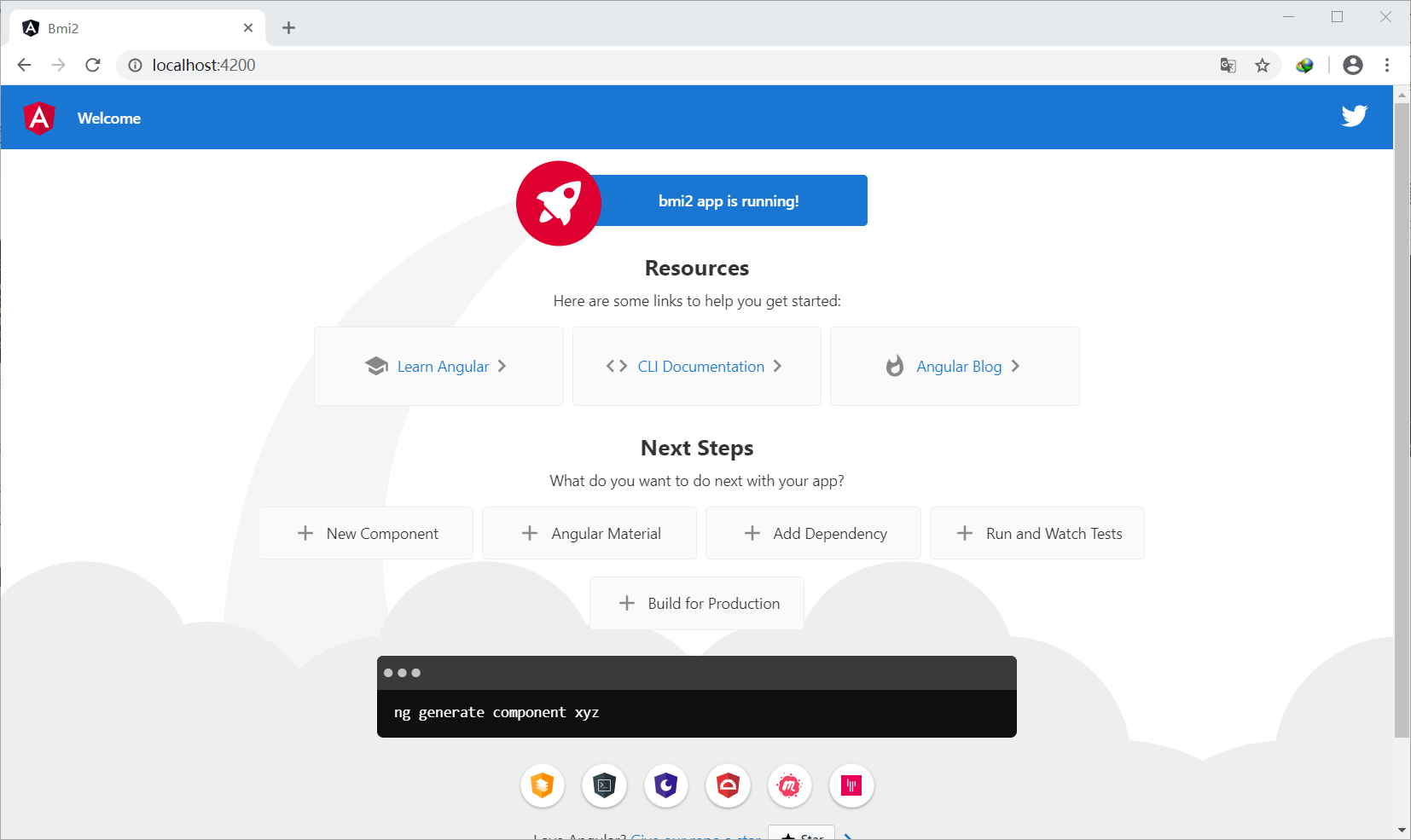Select the New Component card
This screenshot has width=1411, height=840.
click(366, 533)
